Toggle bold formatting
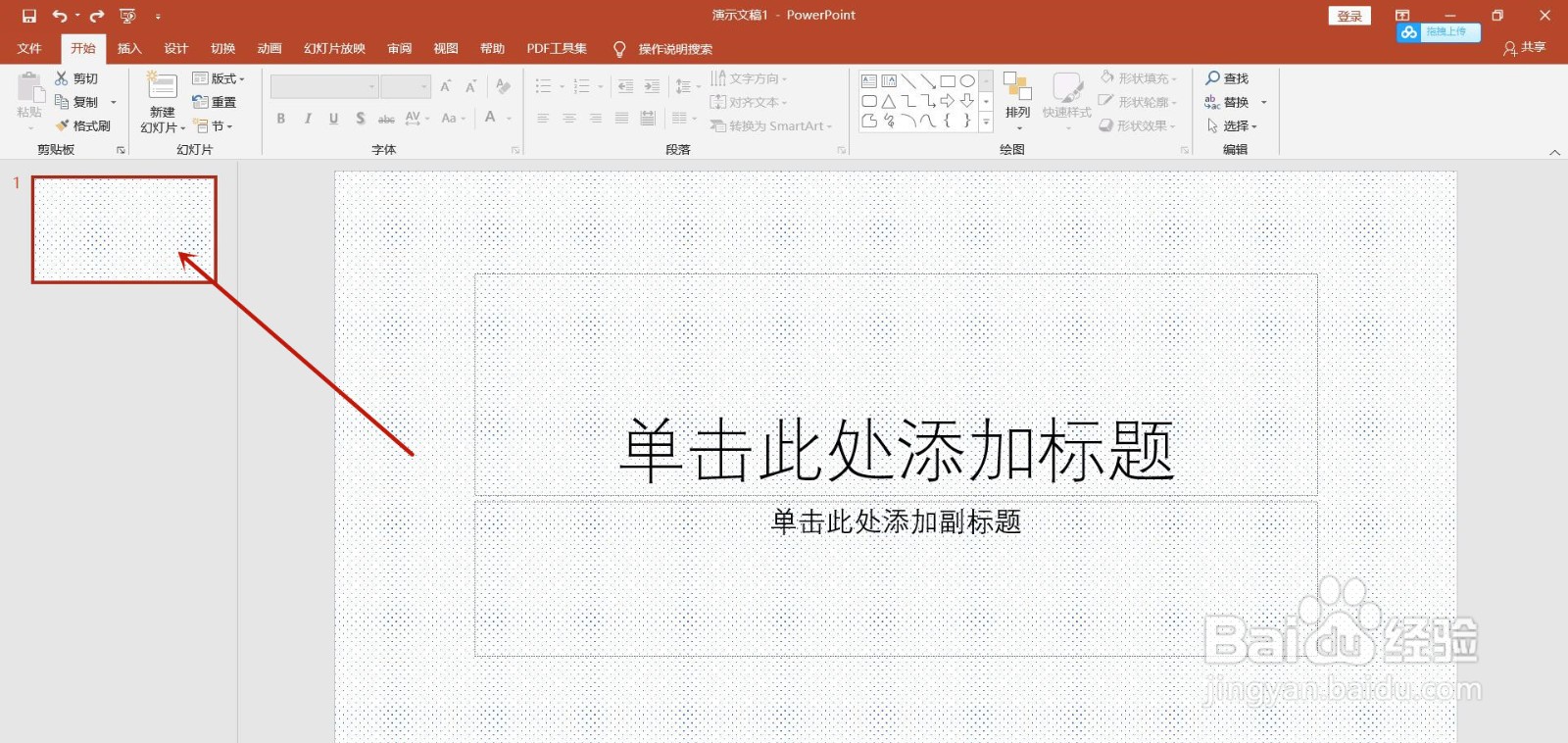The image size is (1568, 743). click(x=281, y=119)
